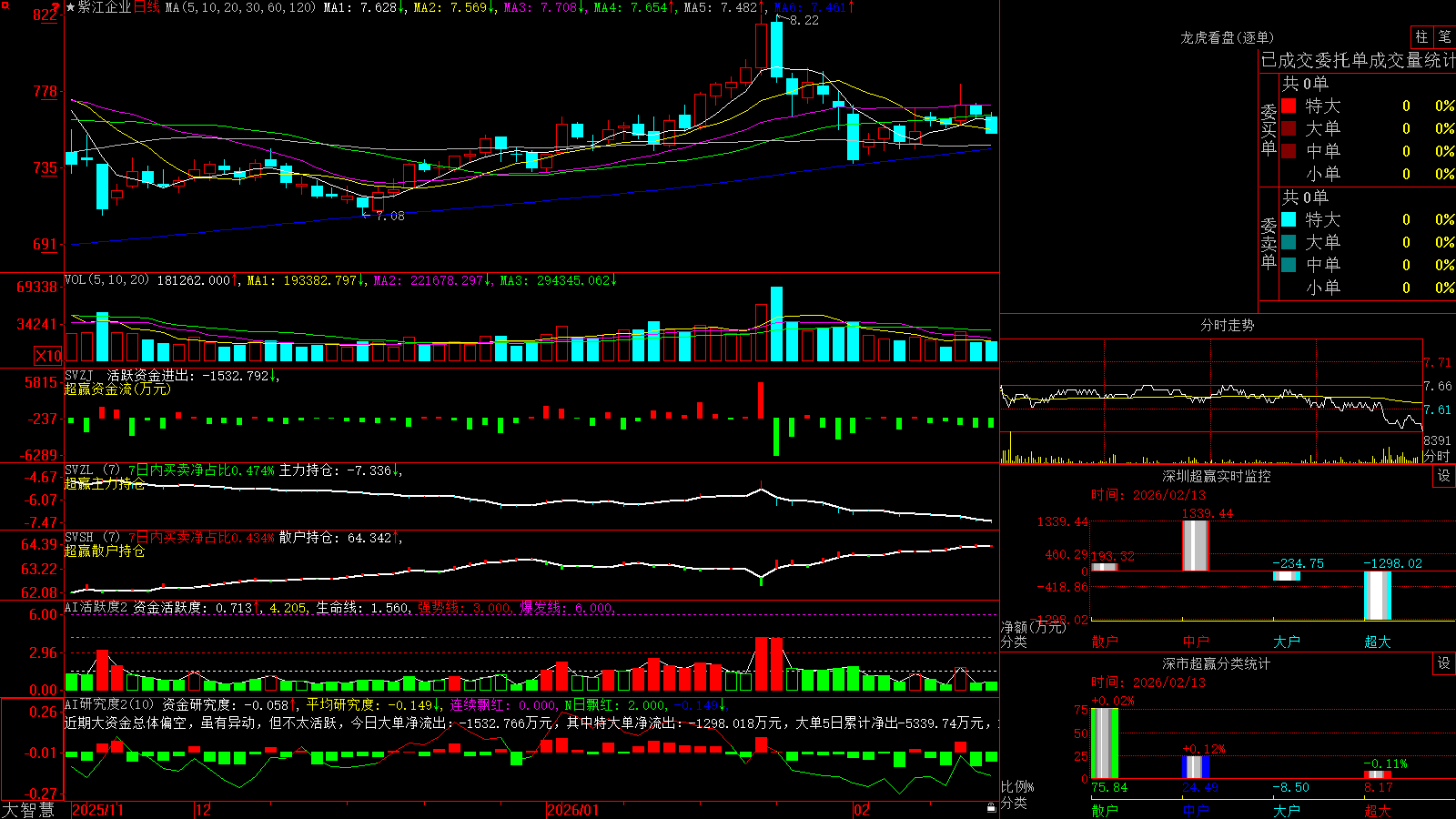Click the lock icon at chart bottom-right
This screenshot has width=1456, height=819.
[991, 807]
